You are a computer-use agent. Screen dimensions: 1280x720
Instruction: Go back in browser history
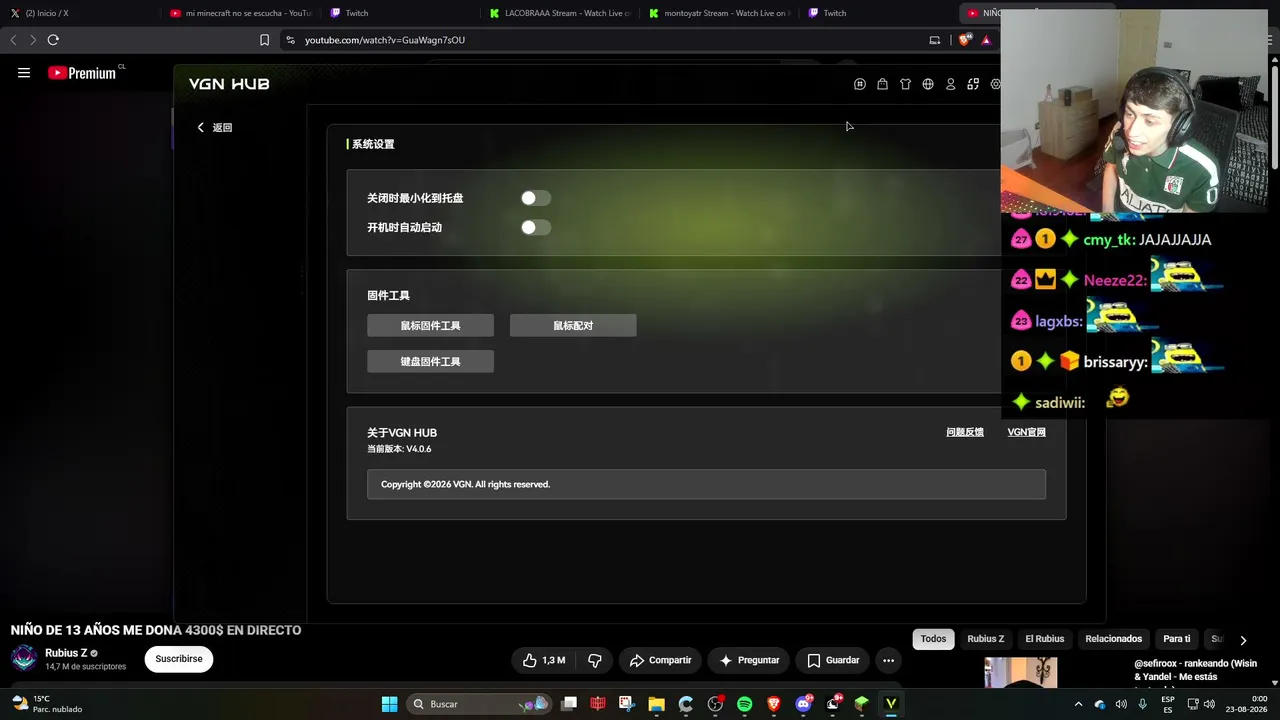[x=13, y=40]
